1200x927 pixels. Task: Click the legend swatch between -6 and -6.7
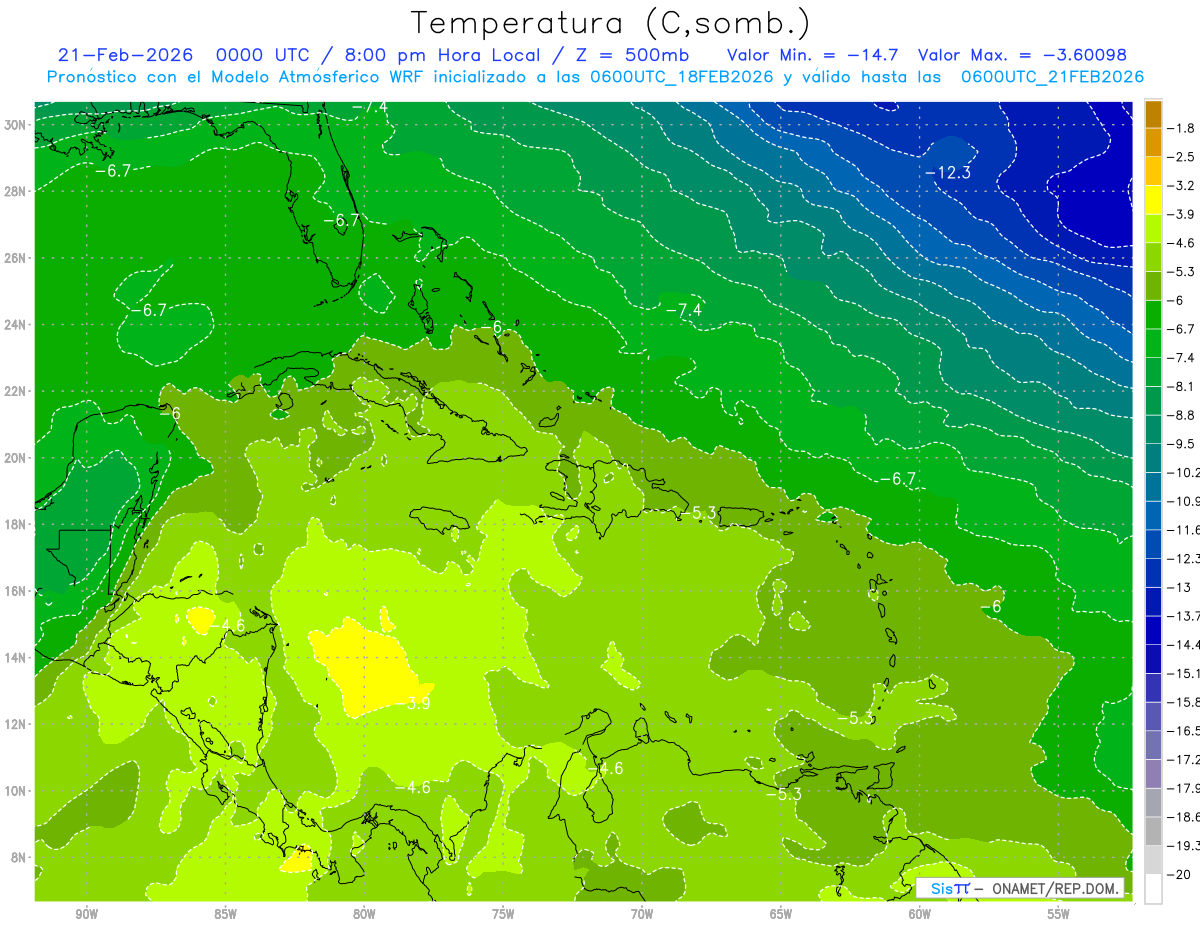(x=1153, y=314)
